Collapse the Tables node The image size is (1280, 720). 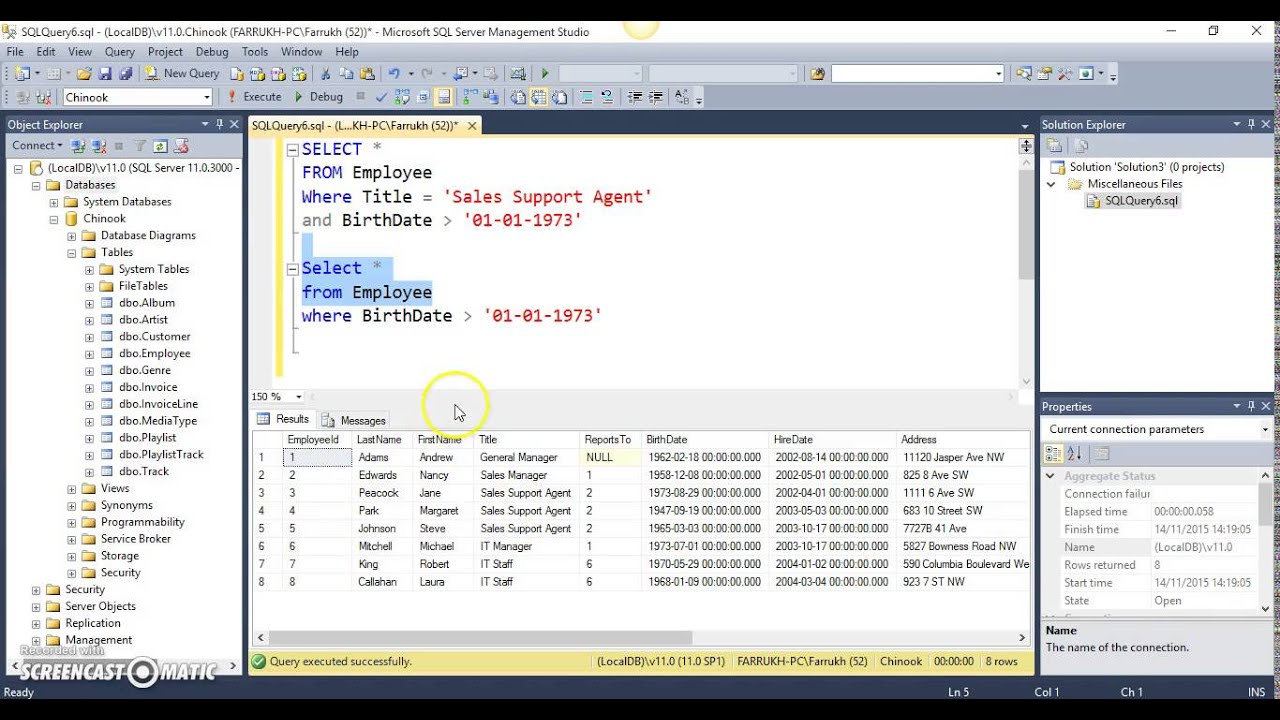(x=72, y=253)
